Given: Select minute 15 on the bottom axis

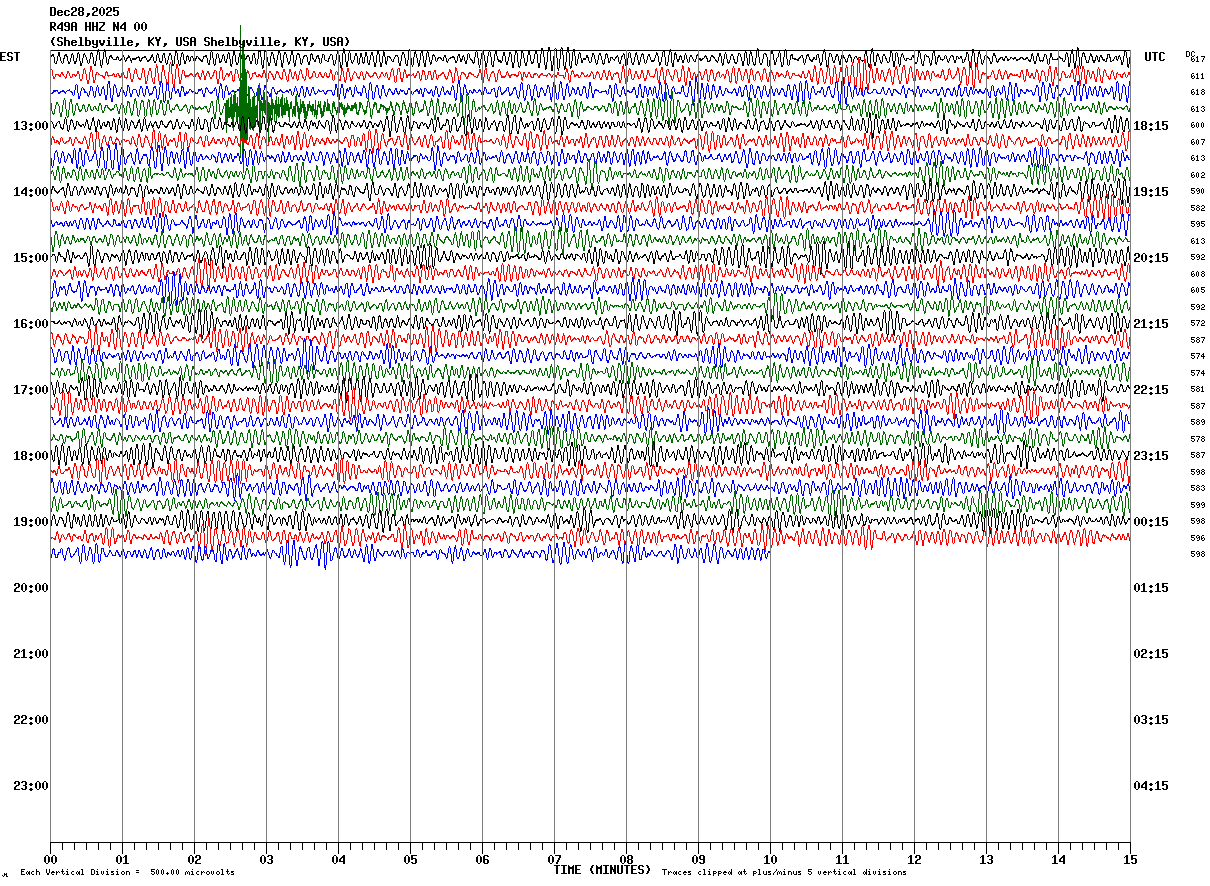Looking at the screenshot, I should 1129,860.
